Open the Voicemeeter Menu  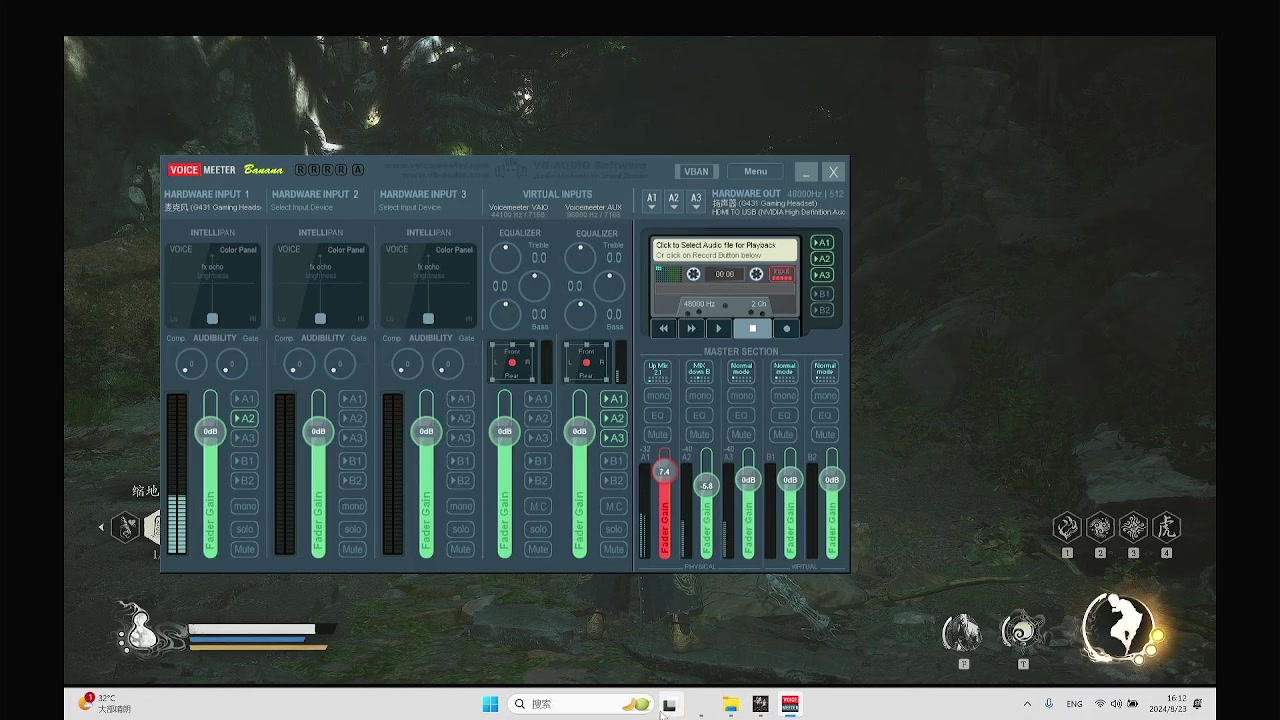click(756, 172)
